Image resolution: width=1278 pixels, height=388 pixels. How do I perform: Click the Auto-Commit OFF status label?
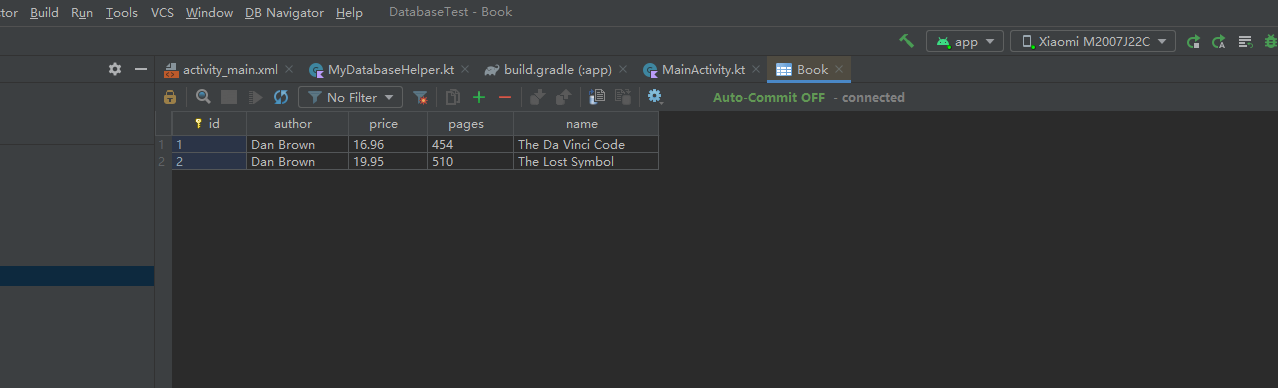769,97
